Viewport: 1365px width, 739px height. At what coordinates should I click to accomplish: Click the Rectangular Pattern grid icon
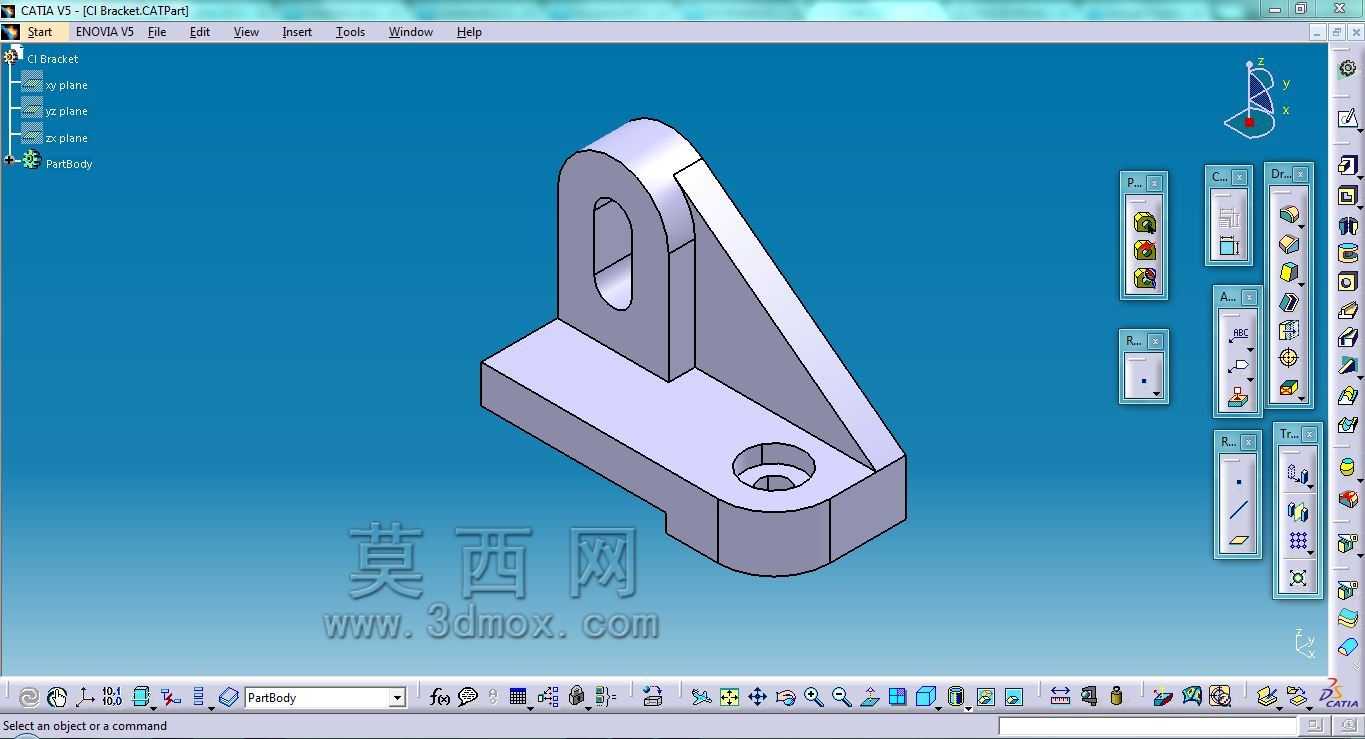coord(1298,541)
